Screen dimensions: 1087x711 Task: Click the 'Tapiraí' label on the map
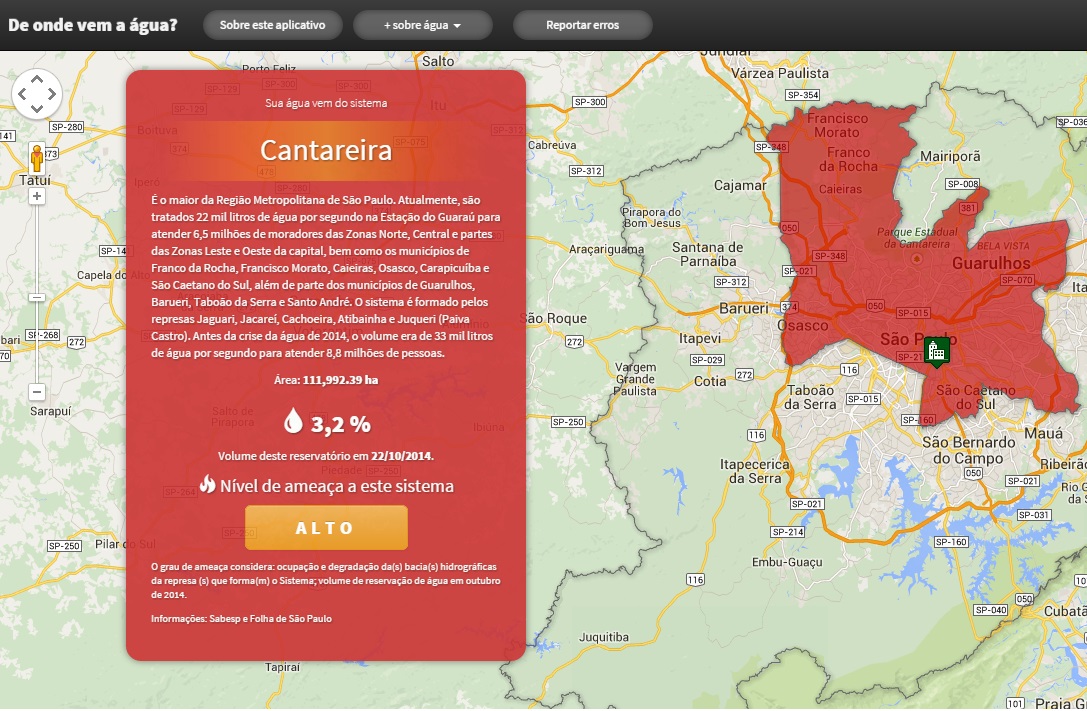click(282, 667)
